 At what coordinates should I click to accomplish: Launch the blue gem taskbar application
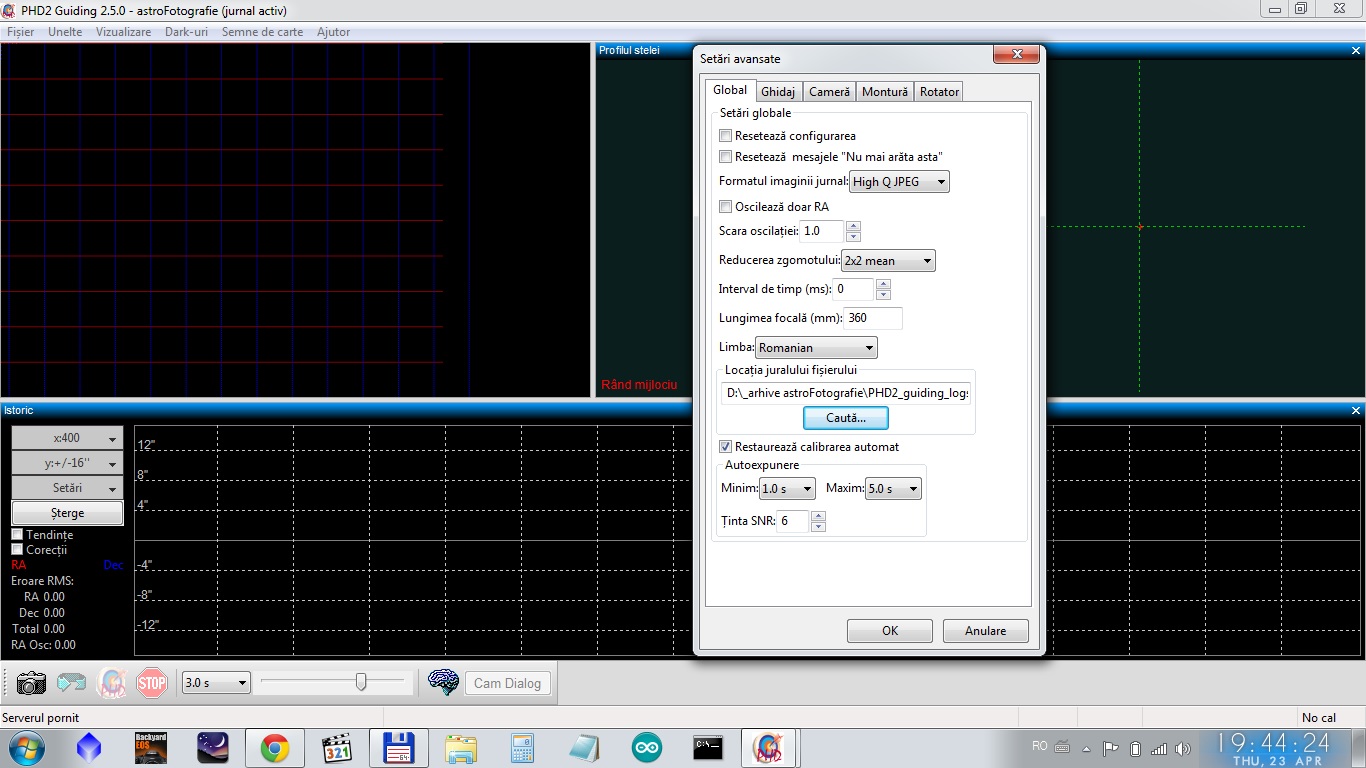89,748
